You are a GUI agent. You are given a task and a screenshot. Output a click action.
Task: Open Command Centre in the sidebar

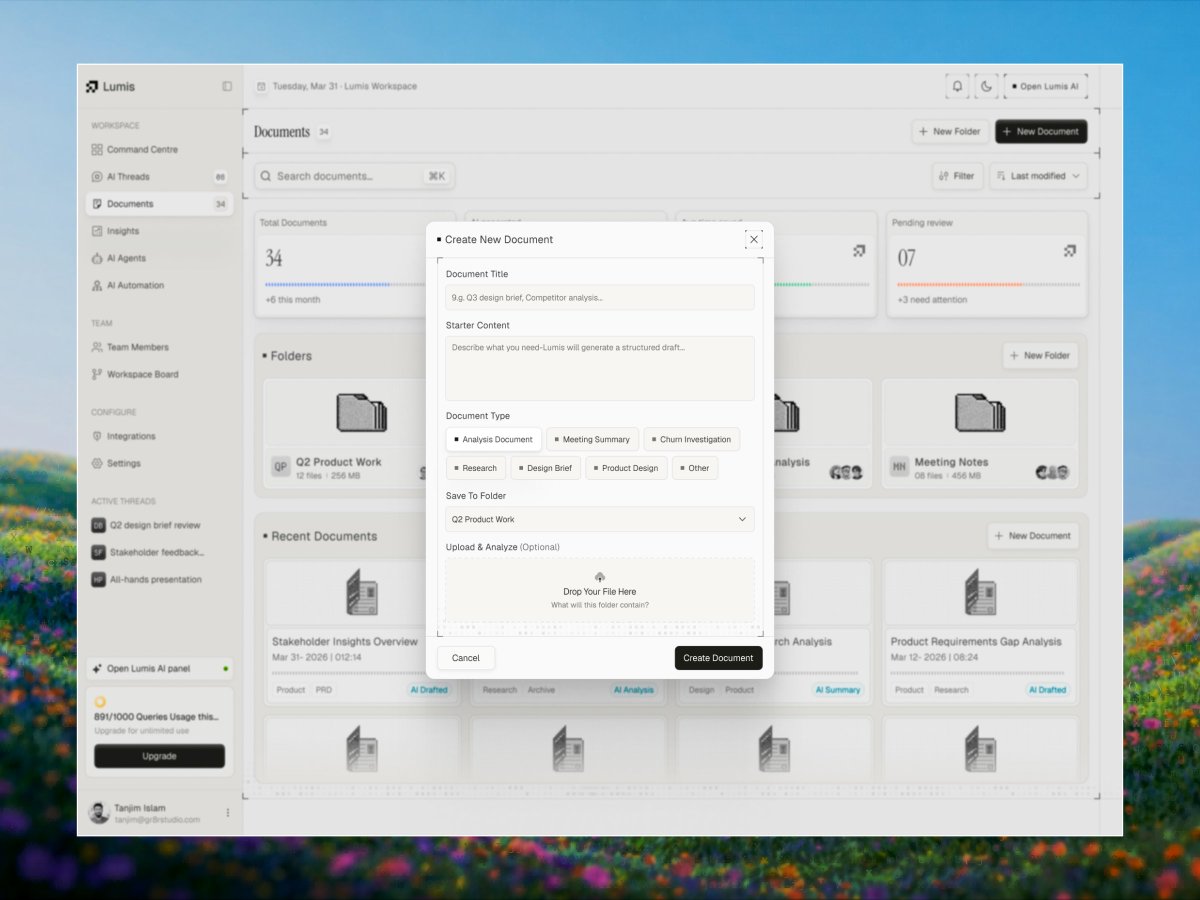pyautogui.click(x=159, y=149)
